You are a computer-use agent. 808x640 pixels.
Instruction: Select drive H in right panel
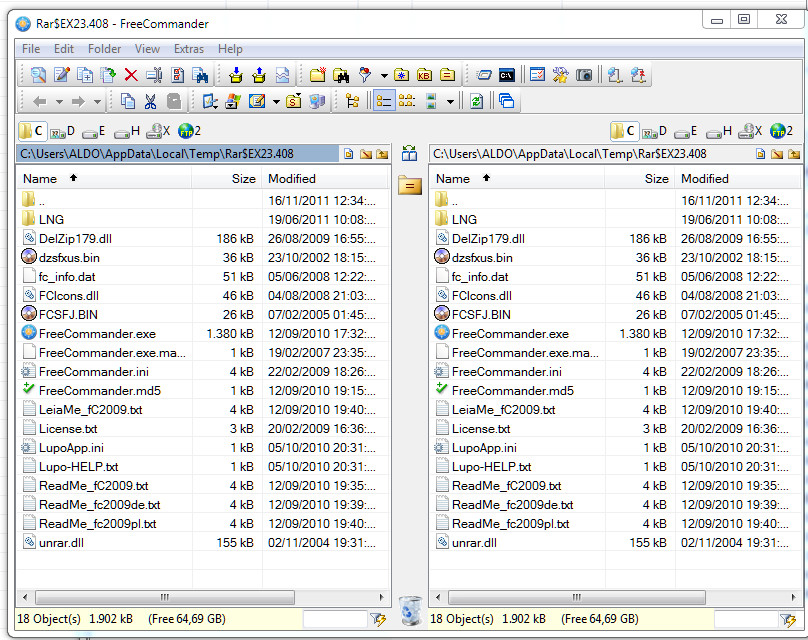[x=718, y=132]
